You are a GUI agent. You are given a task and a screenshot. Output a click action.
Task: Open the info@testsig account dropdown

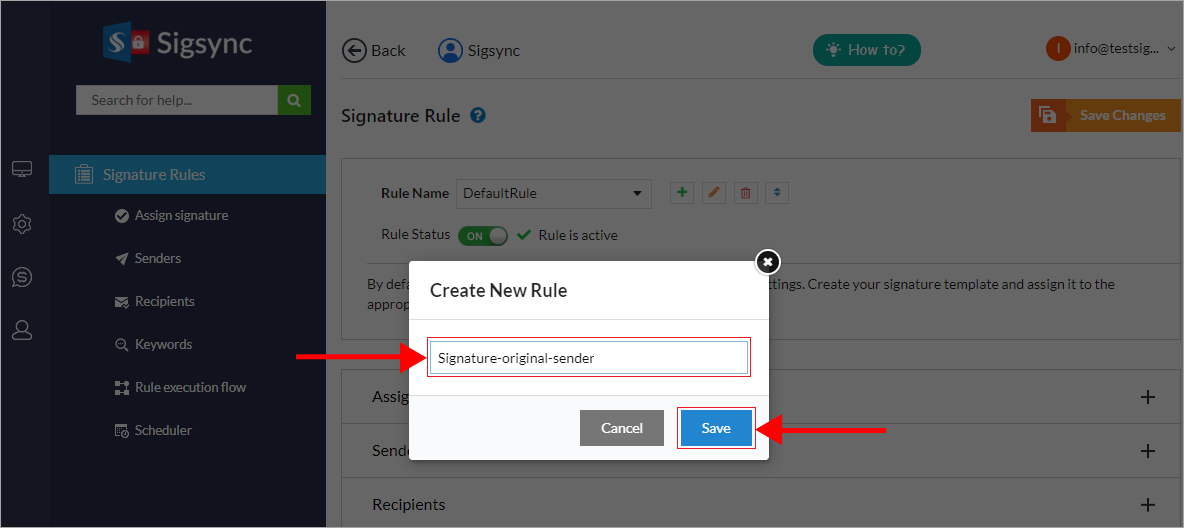1112,49
